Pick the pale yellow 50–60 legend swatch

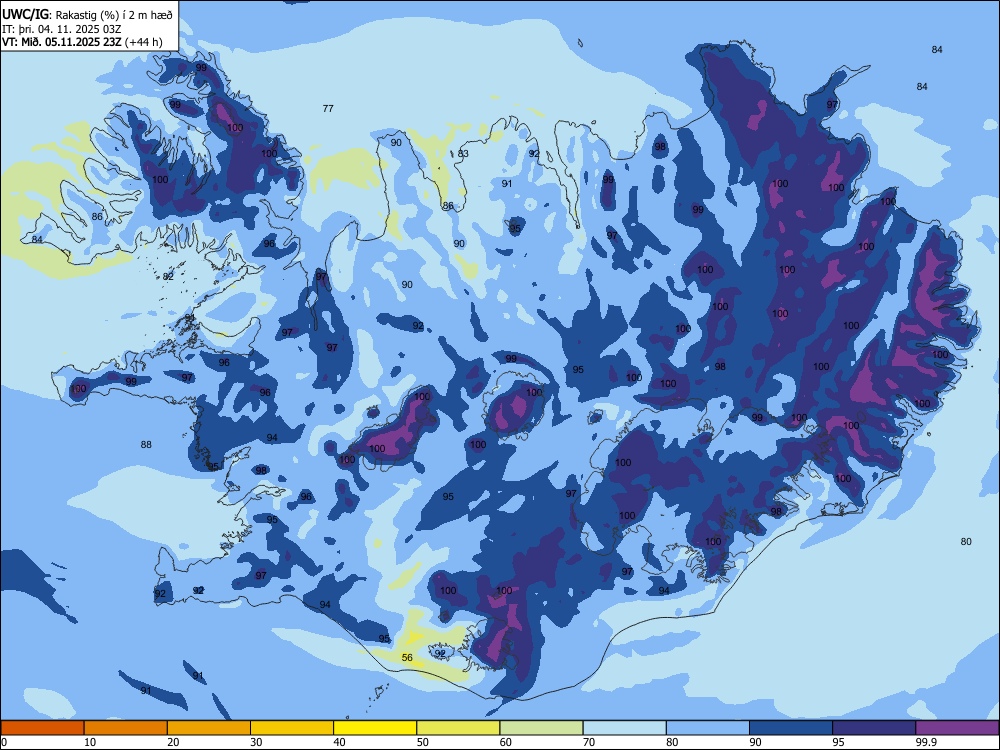point(458,728)
